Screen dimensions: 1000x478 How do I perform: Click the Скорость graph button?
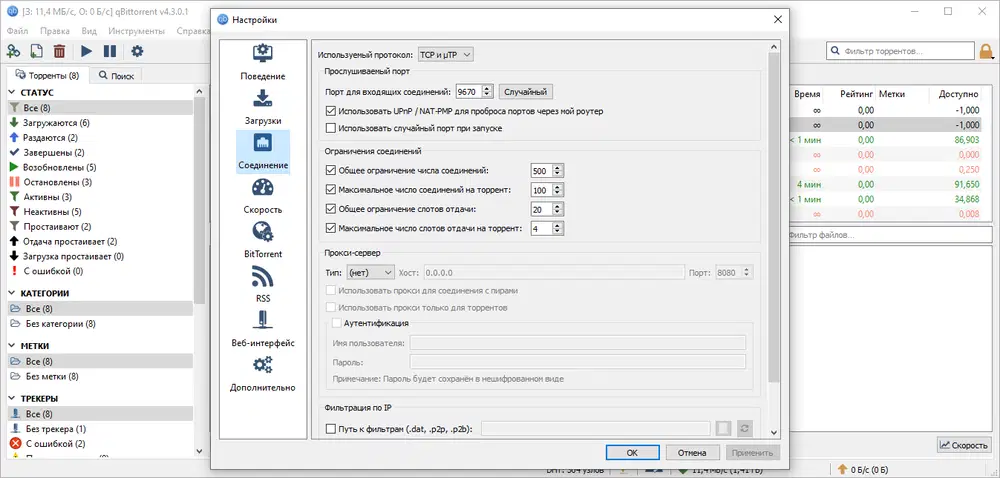pyautogui.click(x=964, y=445)
